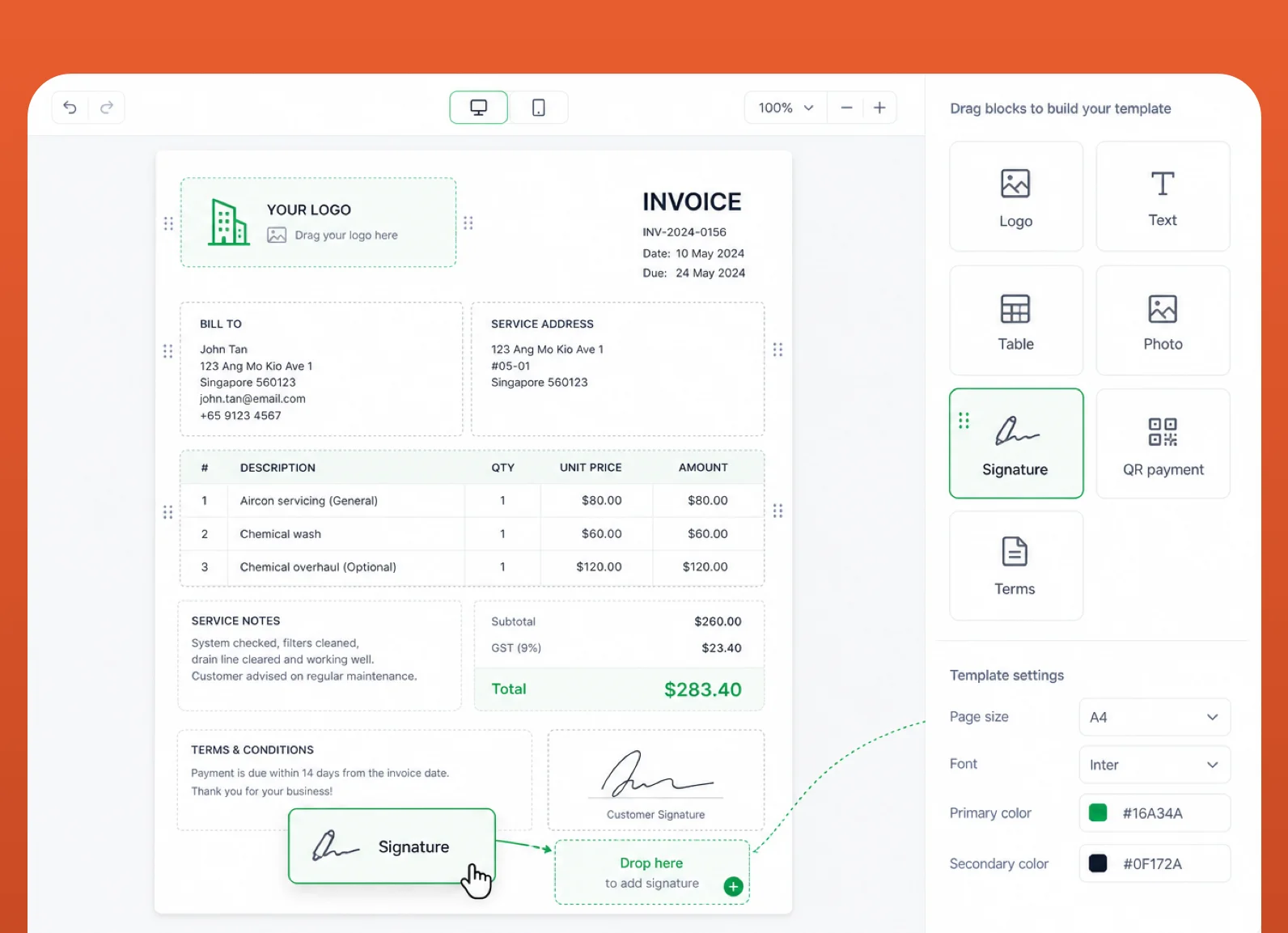The image size is (1288, 933).
Task: Click the BILL TO heading
Action: point(221,324)
